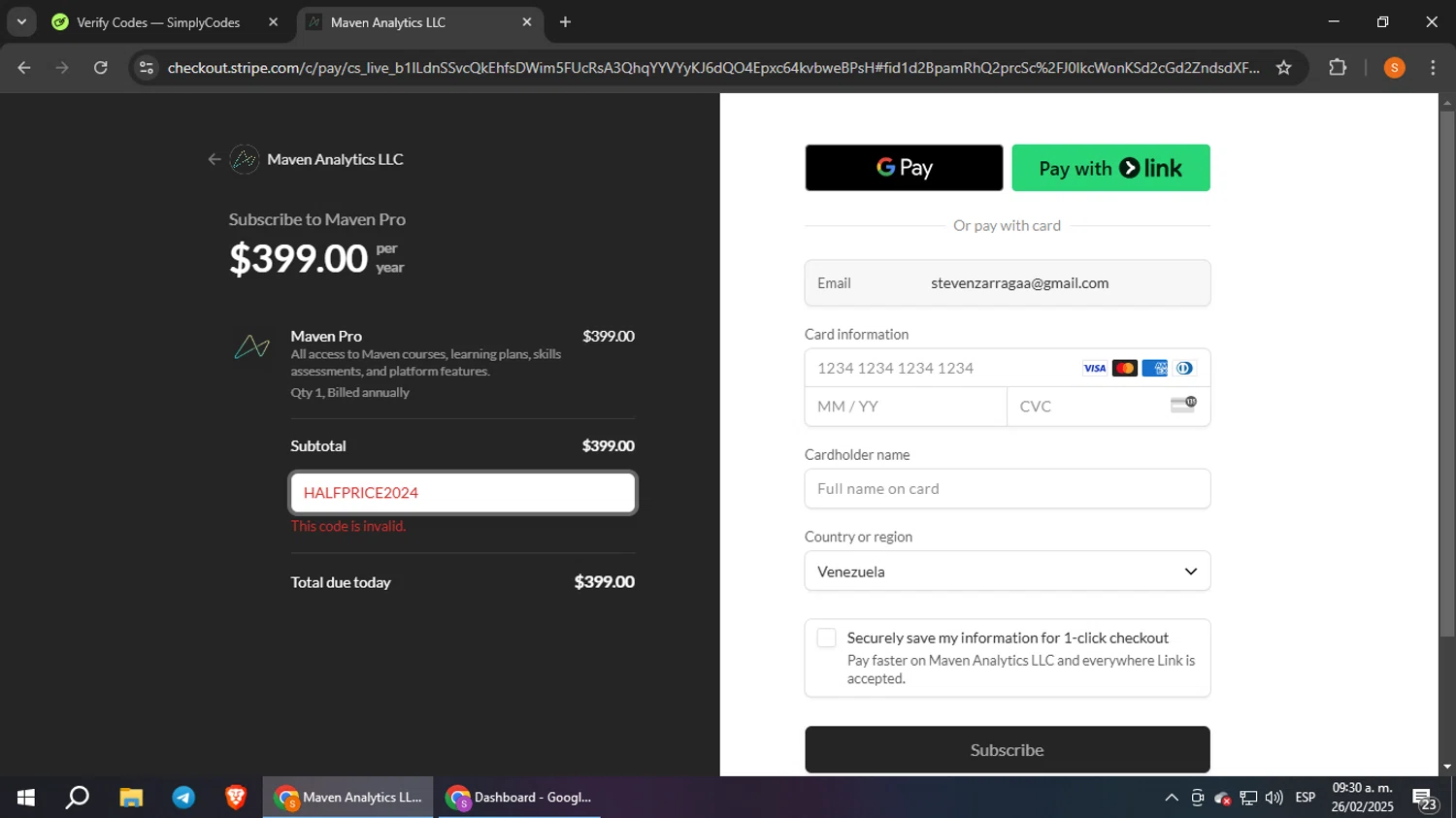
Task: Choose Pay with link button
Action: pos(1110,168)
